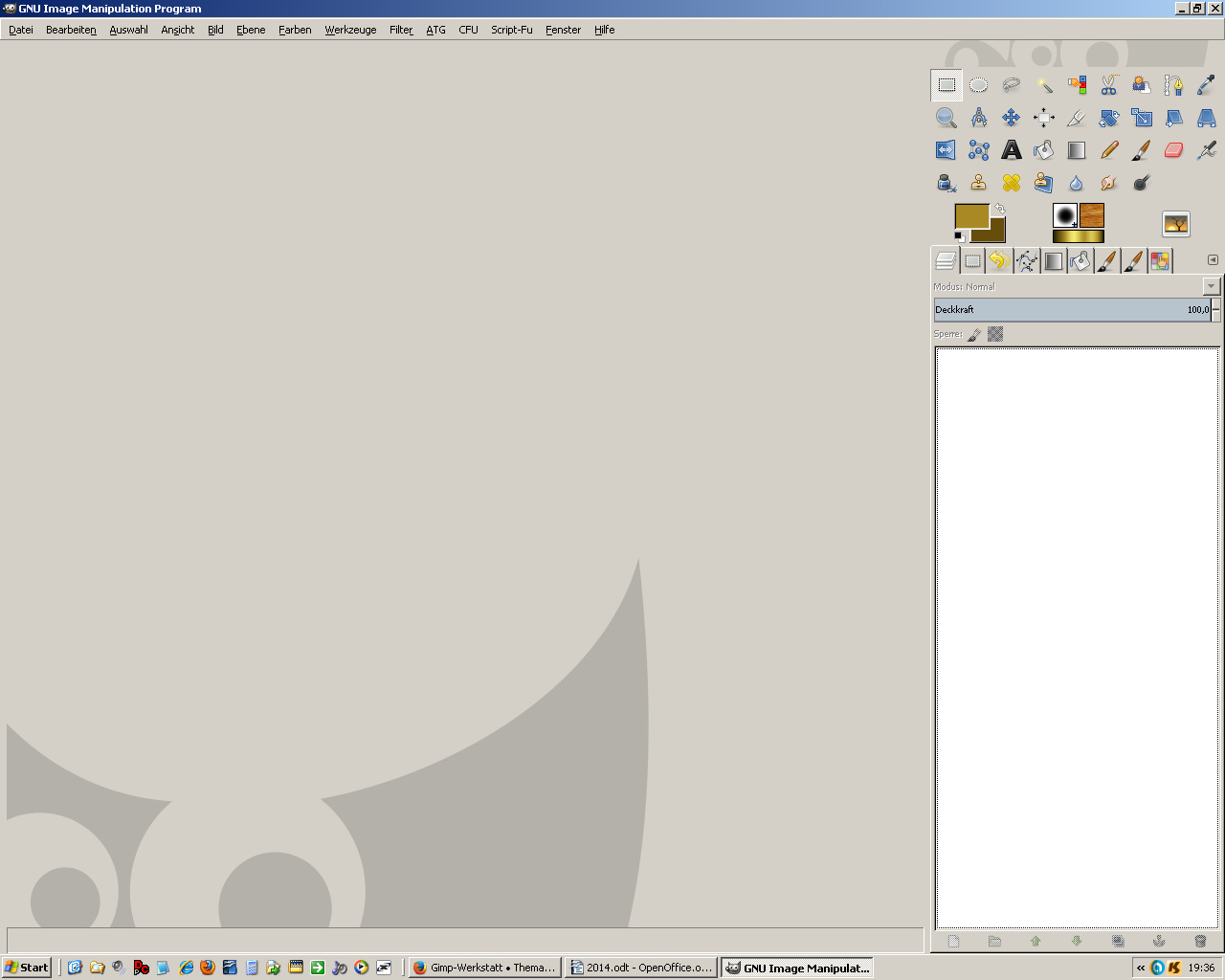Select the Scissors Select tool
The width and height of the screenshot is (1225, 980).
pyautogui.click(x=1108, y=85)
